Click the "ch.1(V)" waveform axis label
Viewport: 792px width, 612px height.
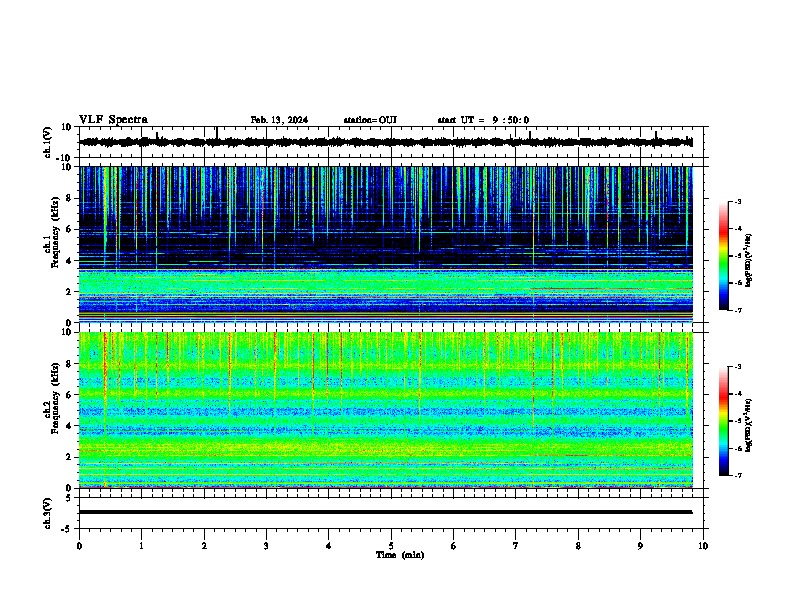(x=47, y=142)
